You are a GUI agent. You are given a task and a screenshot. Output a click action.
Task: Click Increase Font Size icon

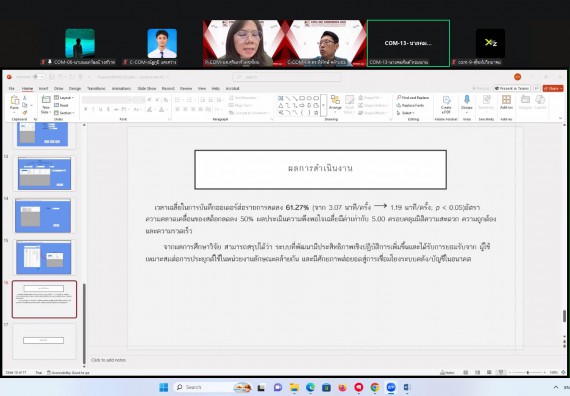(150, 99)
